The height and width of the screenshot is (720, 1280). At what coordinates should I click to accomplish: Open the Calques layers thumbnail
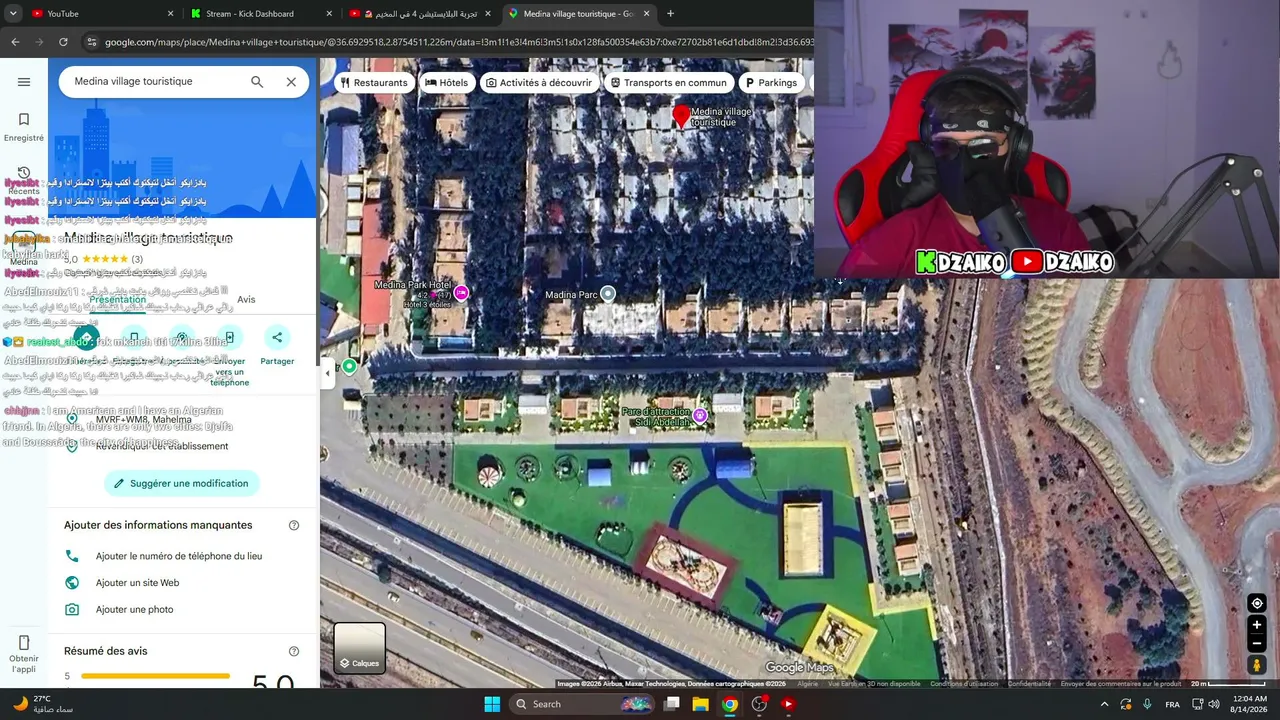[x=359, y=647]
